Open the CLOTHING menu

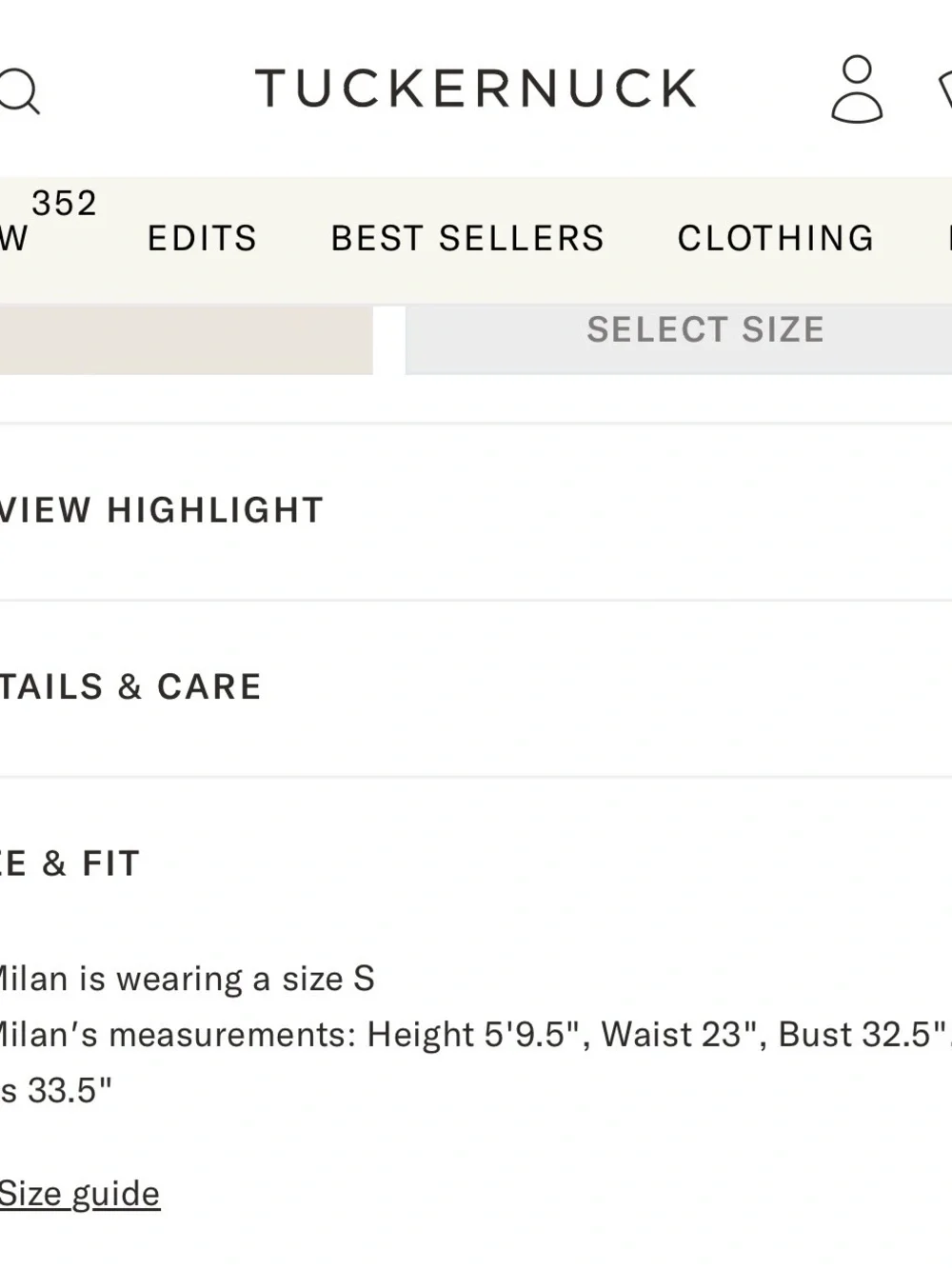[x=776, y=238]
